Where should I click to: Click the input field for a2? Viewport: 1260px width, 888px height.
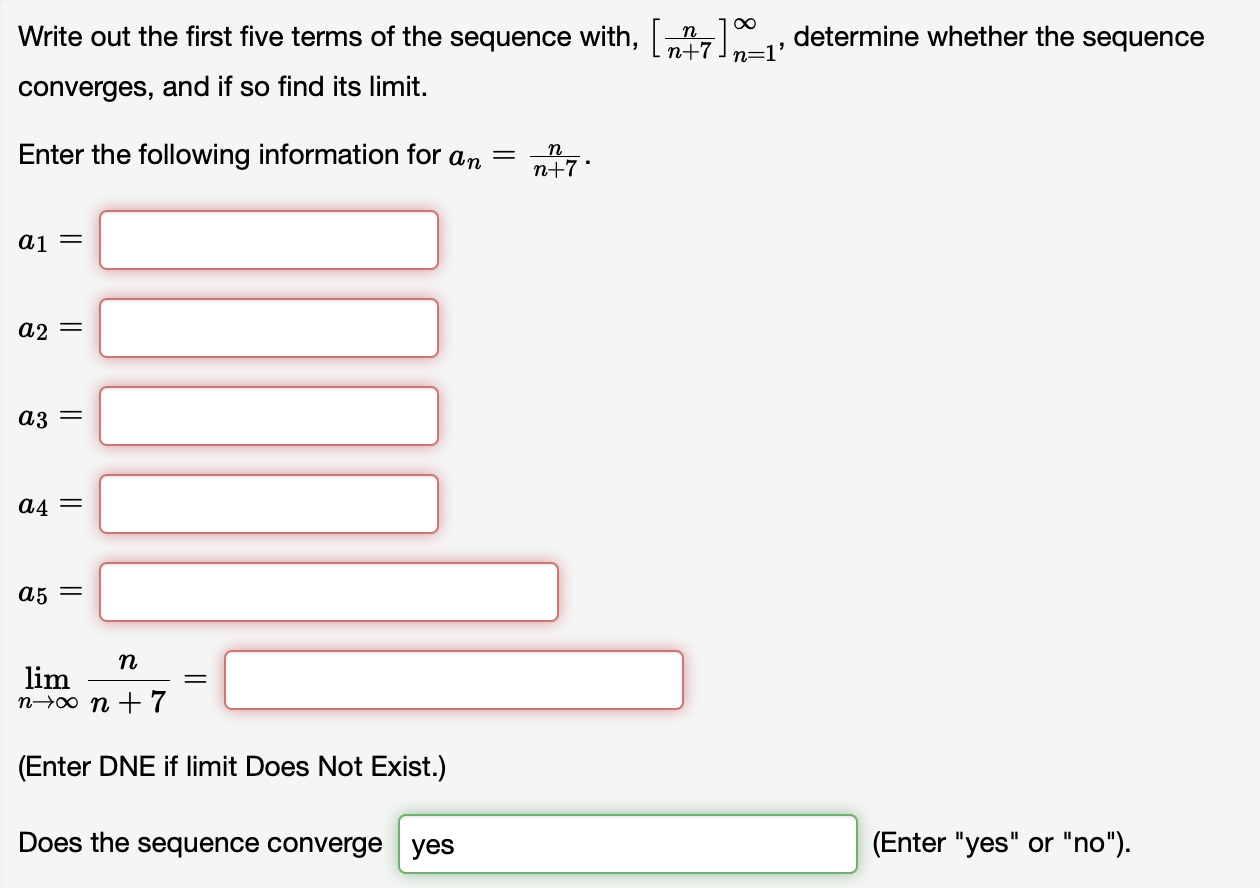coord(268,328)
